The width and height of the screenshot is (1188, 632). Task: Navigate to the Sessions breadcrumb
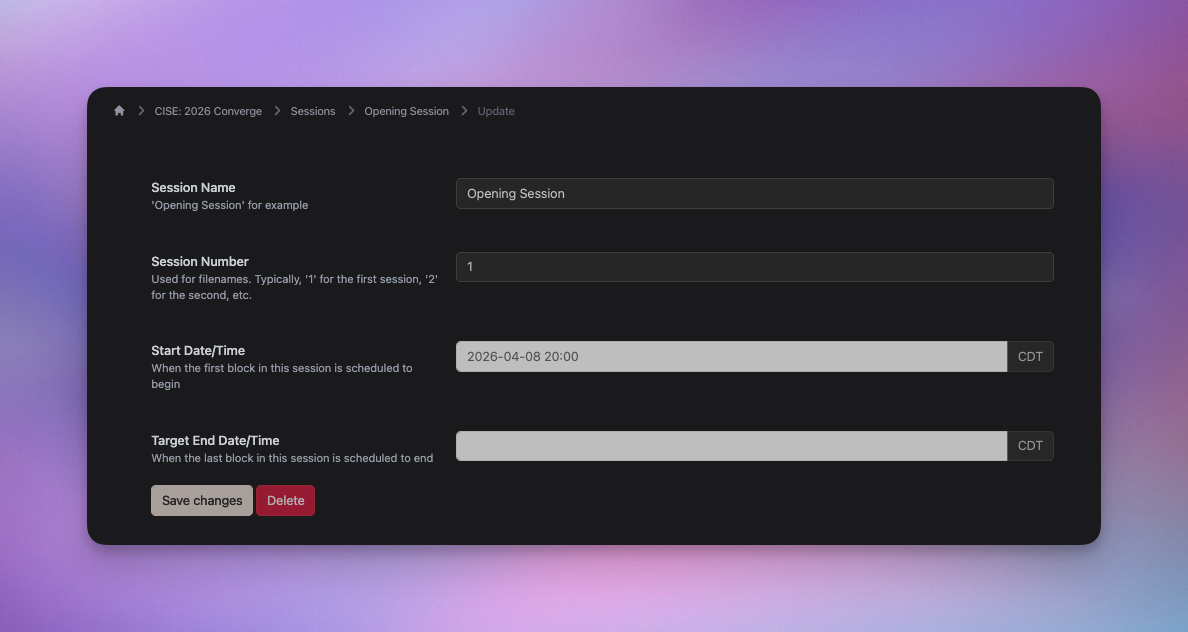313,111
